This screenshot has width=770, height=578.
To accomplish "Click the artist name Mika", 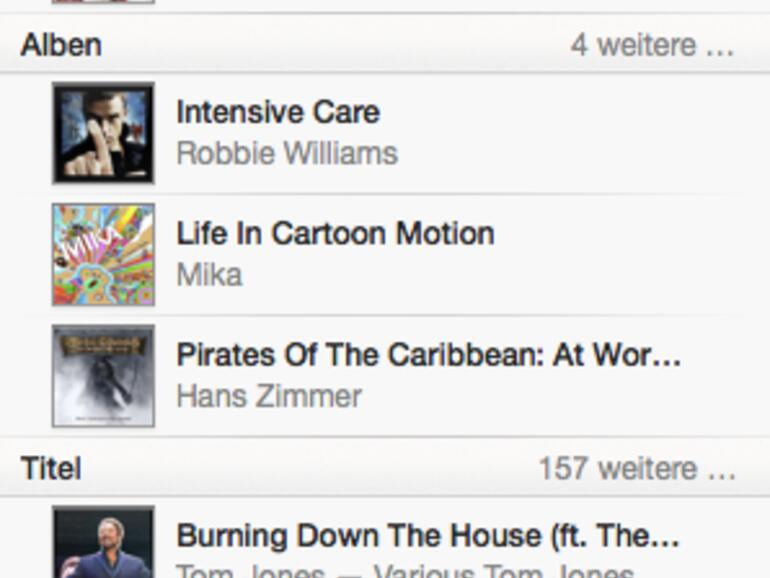I will (x=209, y=275).
